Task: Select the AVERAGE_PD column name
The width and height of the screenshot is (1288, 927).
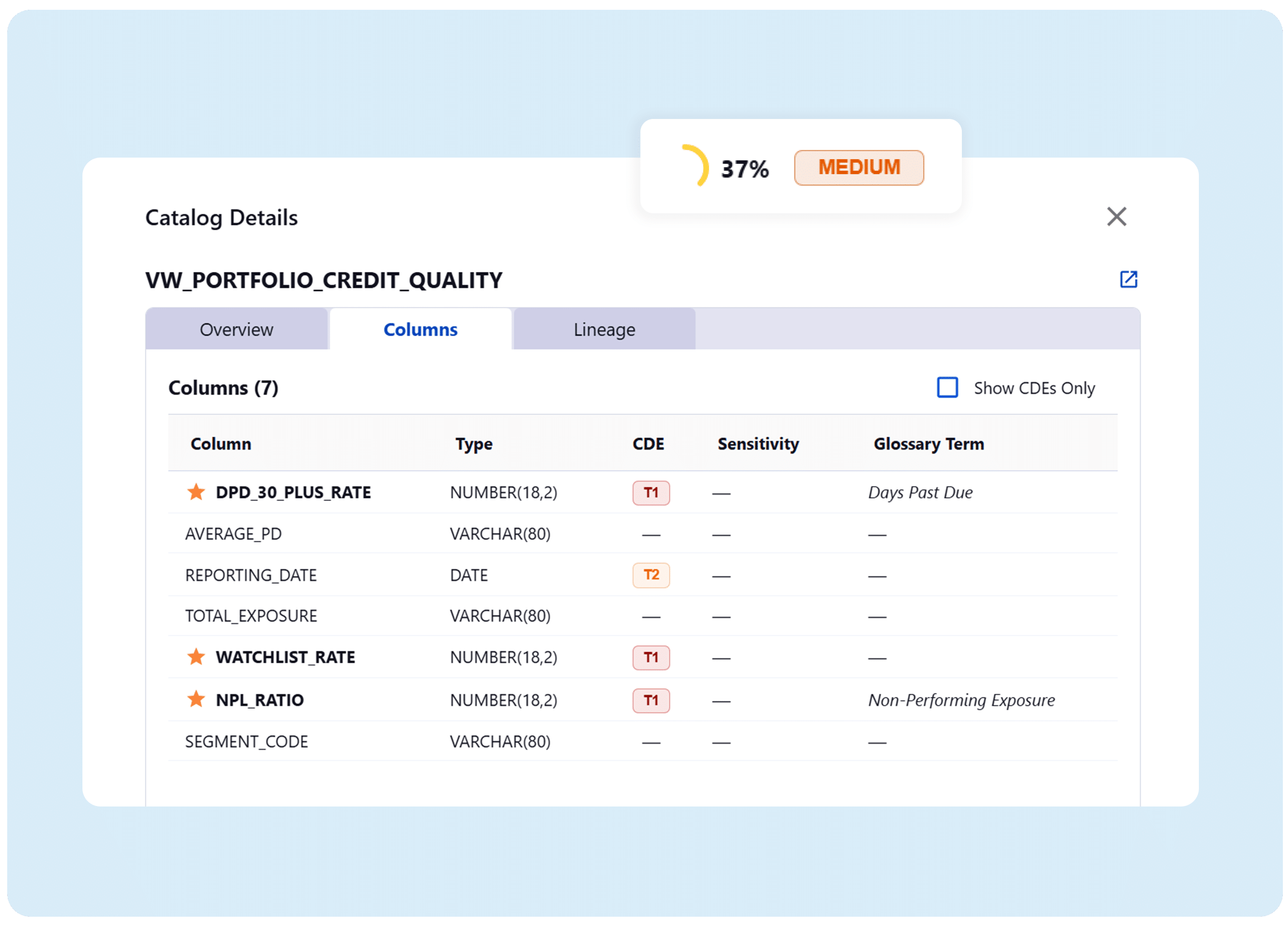Action: click(233, 534)
